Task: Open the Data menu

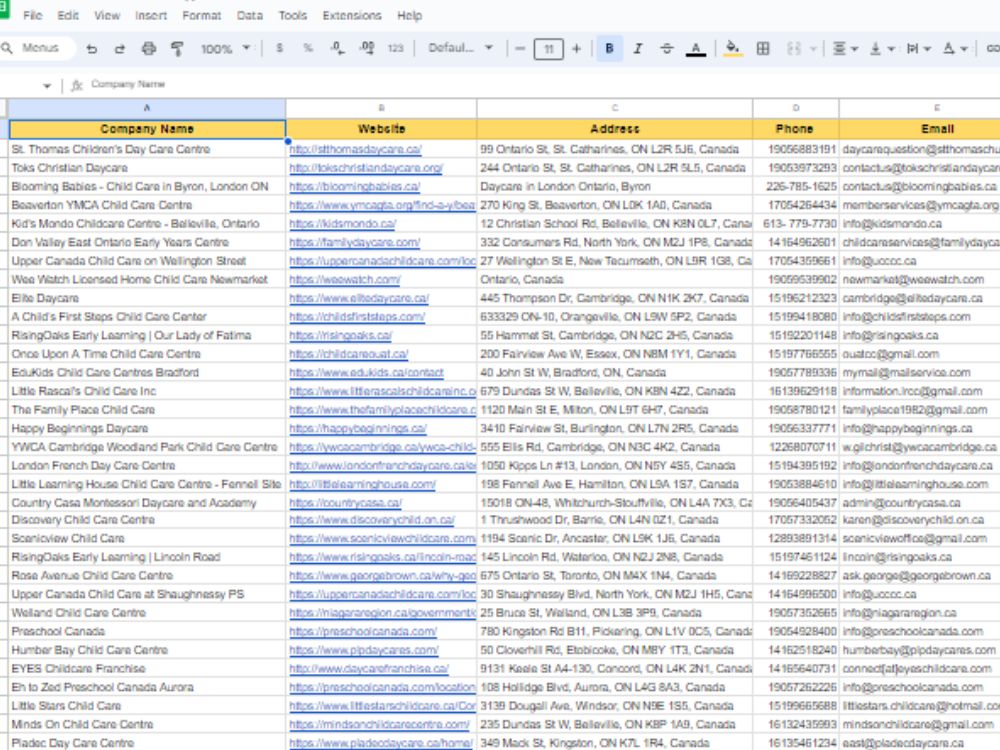Action: 249,15
